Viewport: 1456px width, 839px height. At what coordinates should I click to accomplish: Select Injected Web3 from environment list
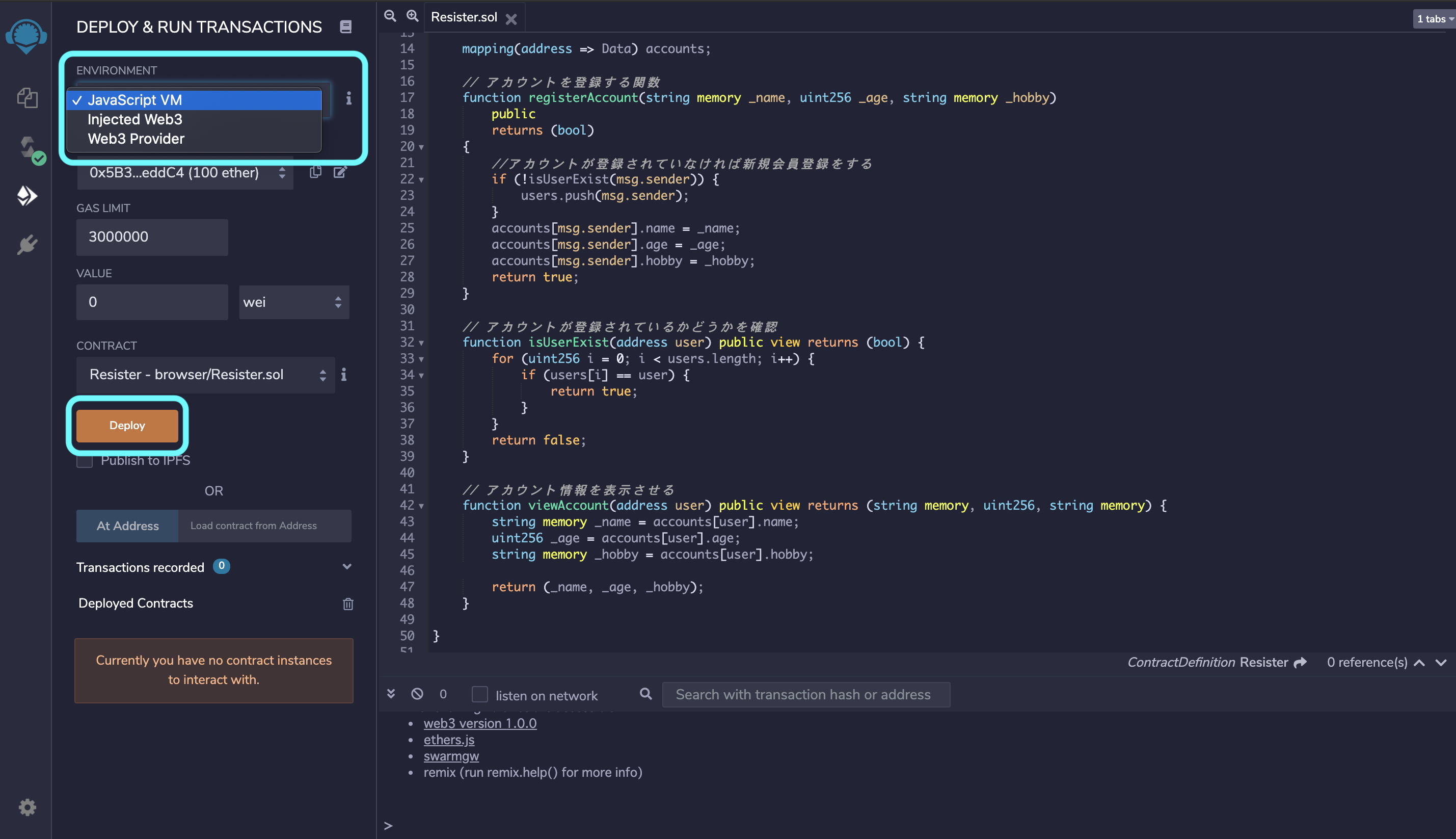[135, 119]
